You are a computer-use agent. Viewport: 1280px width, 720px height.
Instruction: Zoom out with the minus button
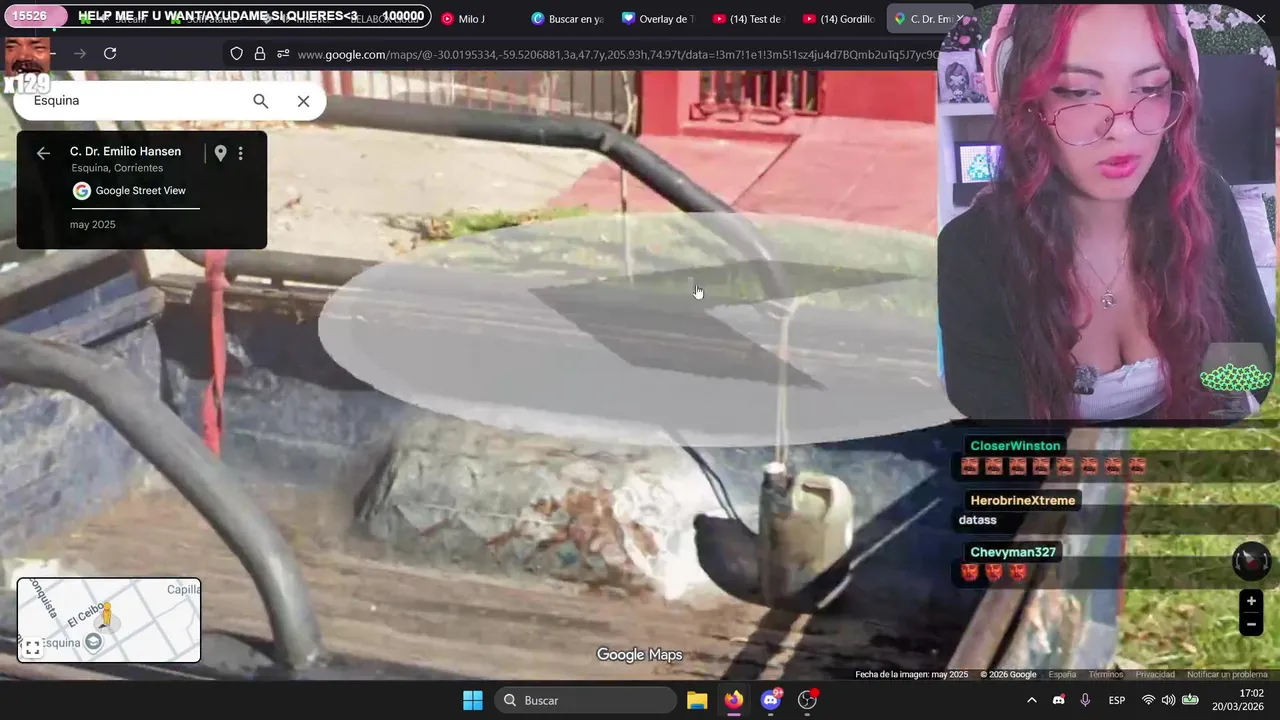[x=1251, y=624]
